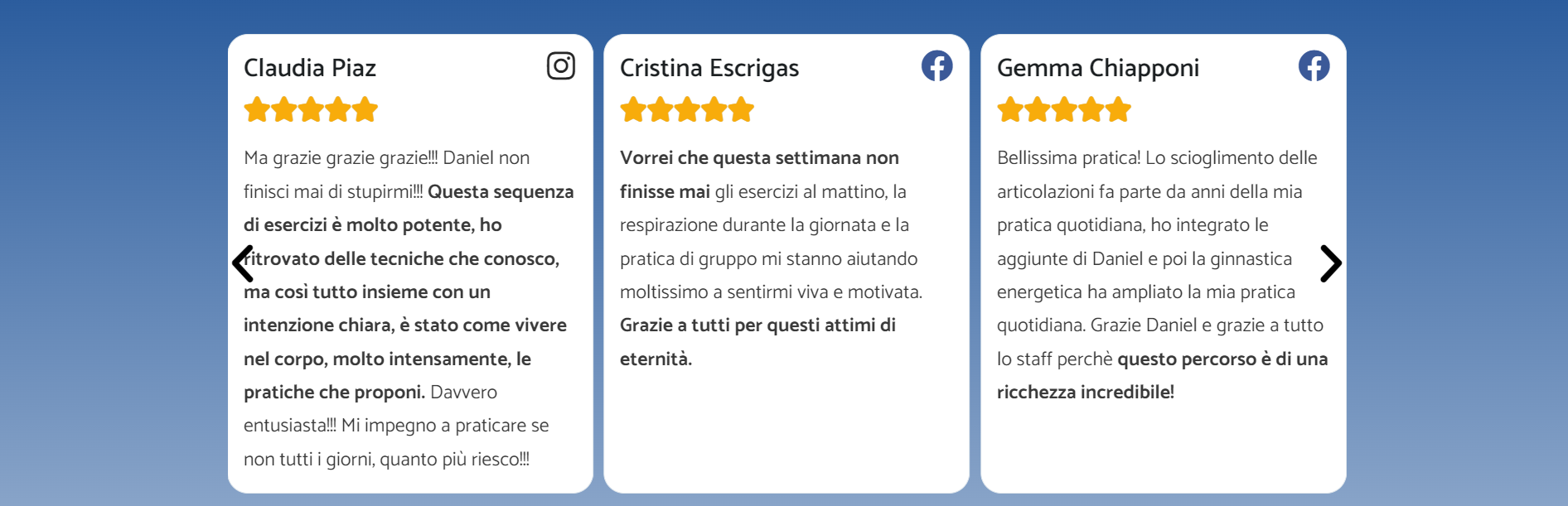Image resolution: width=1568 pixels, height=506 pixels.
Task: Click "pratiche che proponi" bold text
Action: tap(334, 392)
